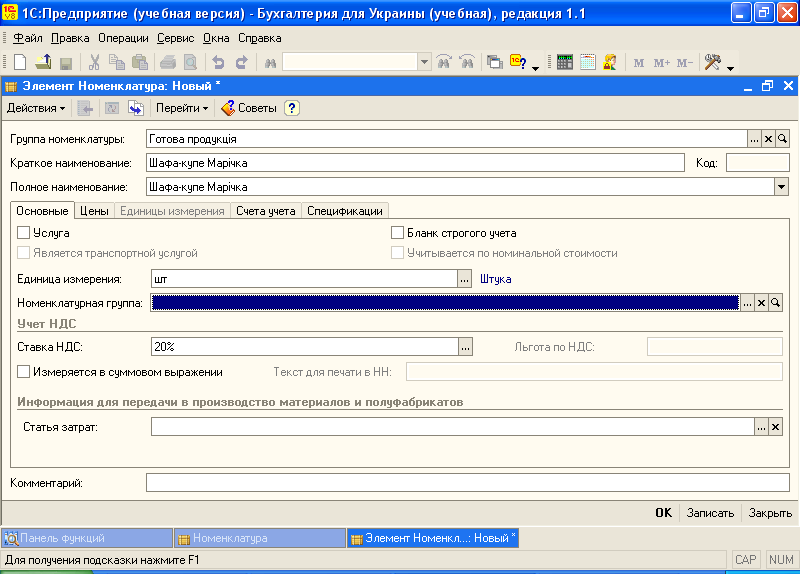Open Советы tips
The image size is (800, 574).
pyautogui.click(x=249, y=108)
